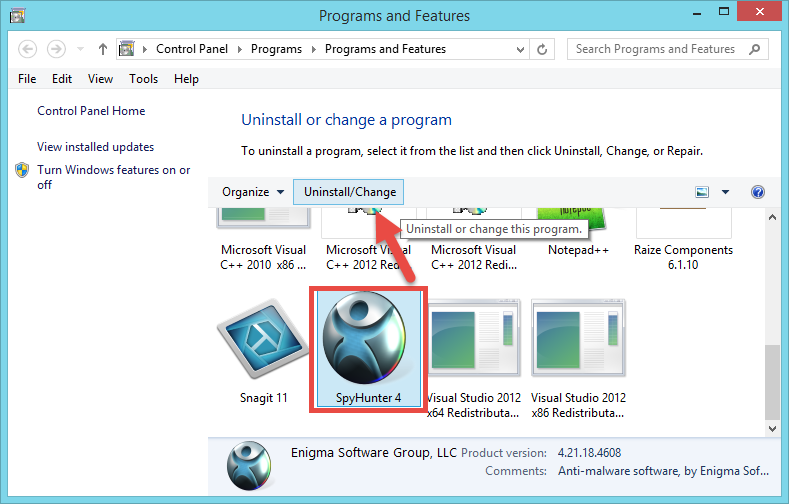Viewport: 789px width, 504px height.
Task: Open the Organize dropdown
Action: (x=253, y=192)
